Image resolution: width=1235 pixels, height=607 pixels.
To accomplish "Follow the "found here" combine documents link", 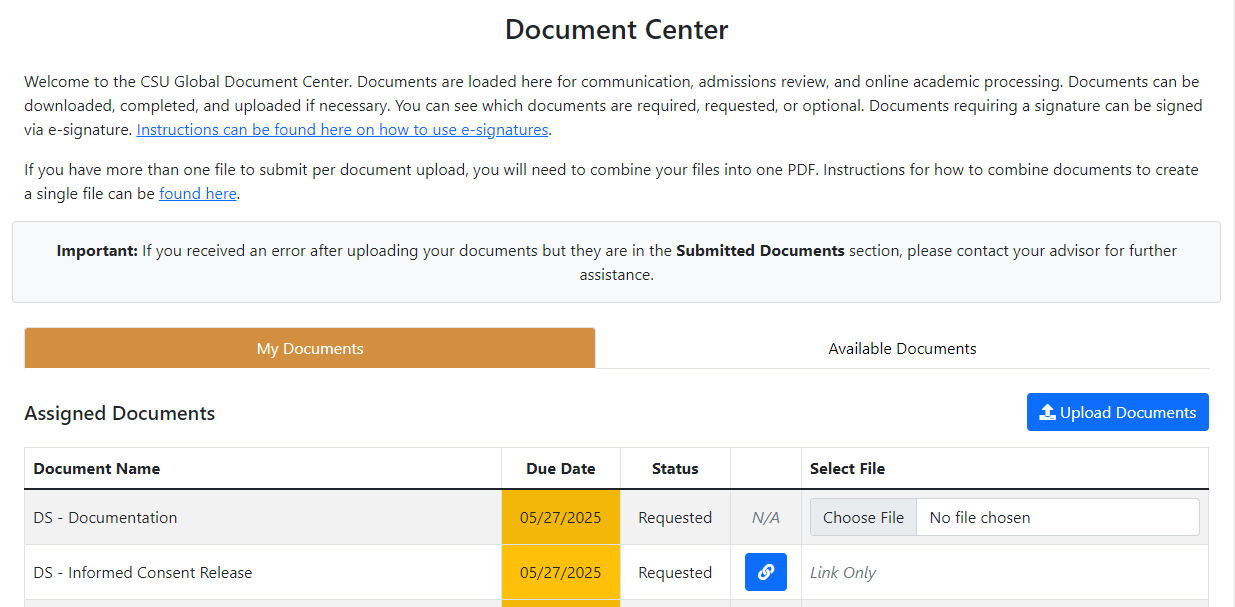I will [x=198, y=194].
